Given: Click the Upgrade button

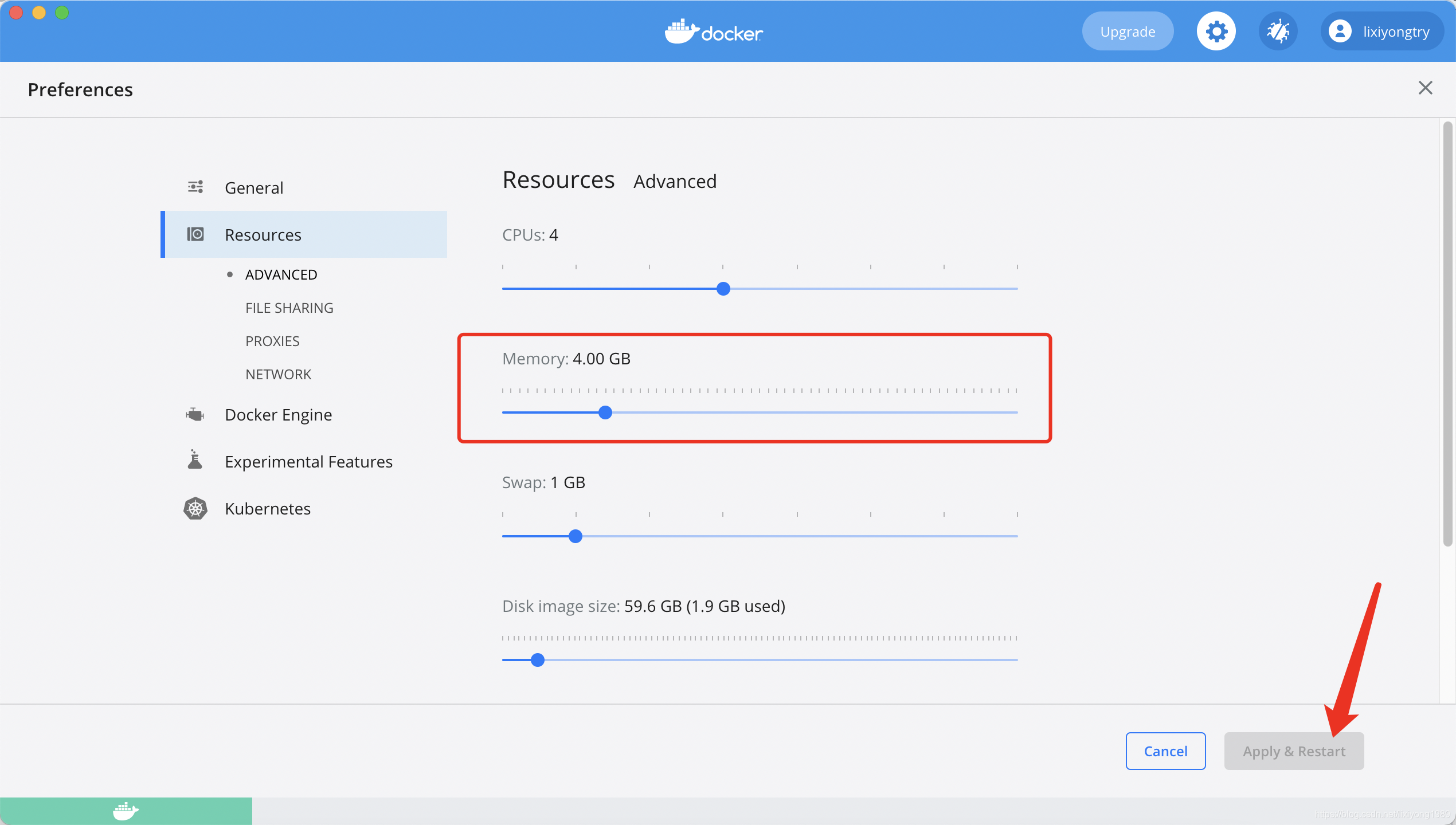Looking at the screenshot, I should point(1128,31).
